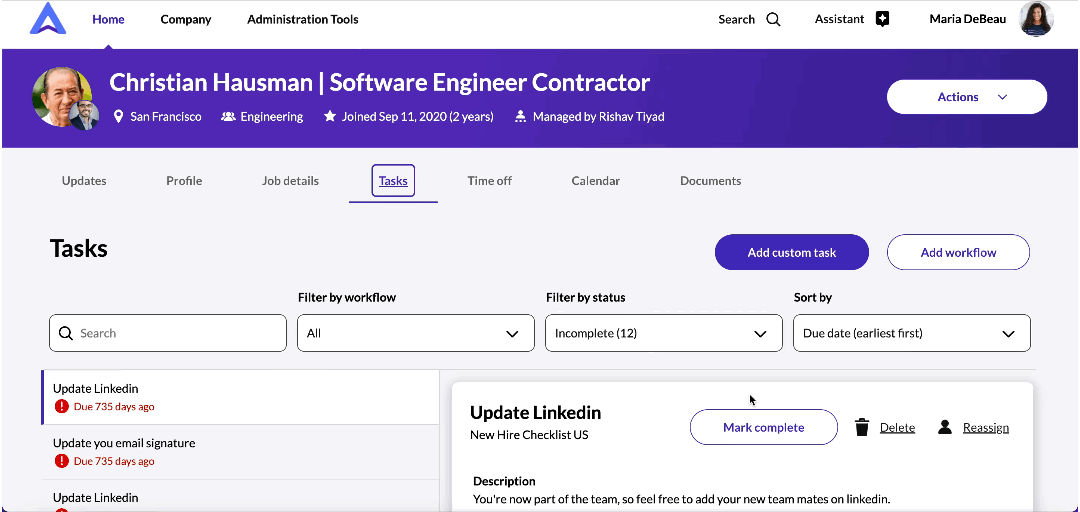Click the company logo icon
Screen dimensions: 1080x512
pos(47,19)
